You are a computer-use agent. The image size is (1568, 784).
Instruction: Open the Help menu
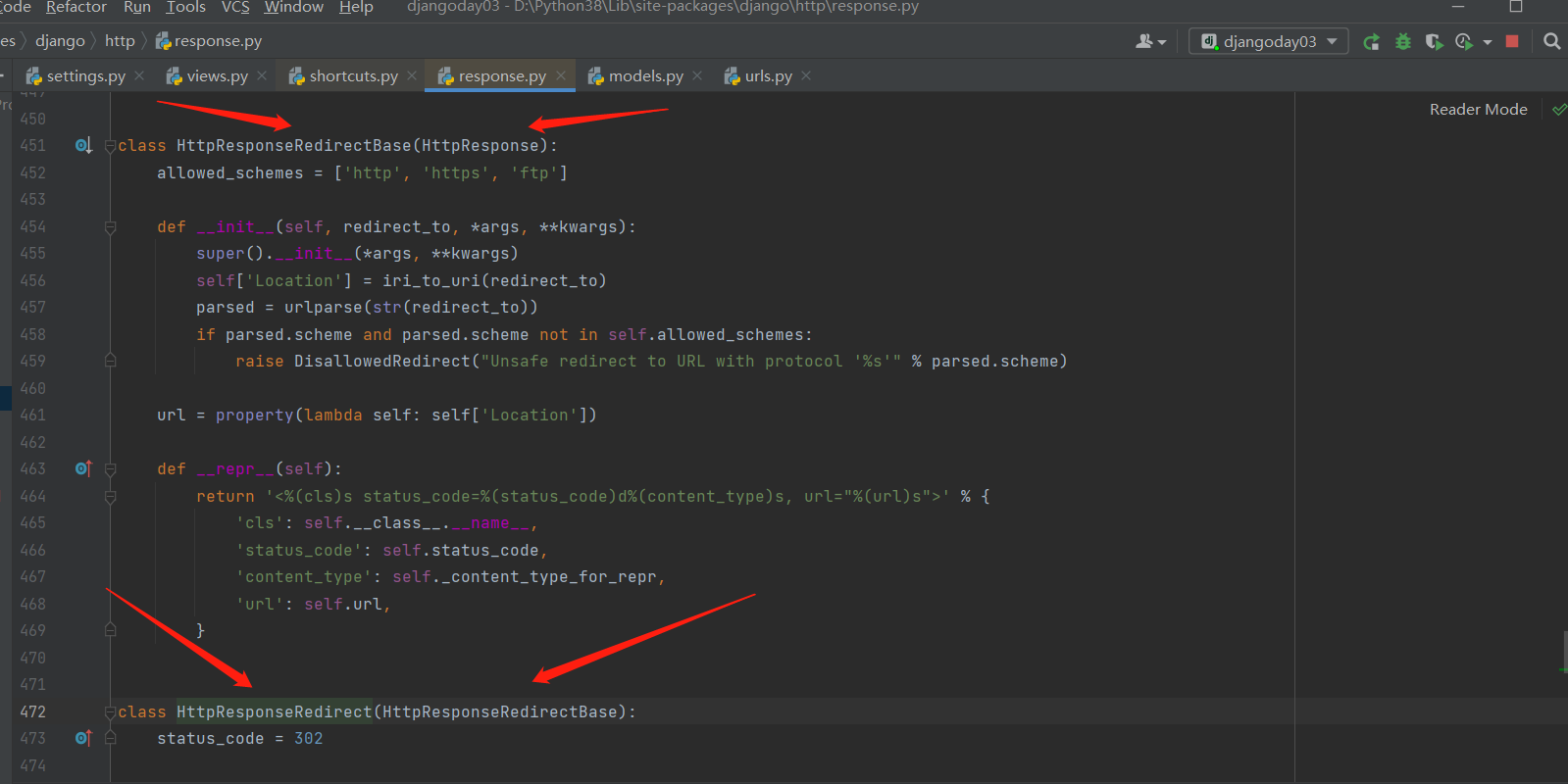coord(356,8)
